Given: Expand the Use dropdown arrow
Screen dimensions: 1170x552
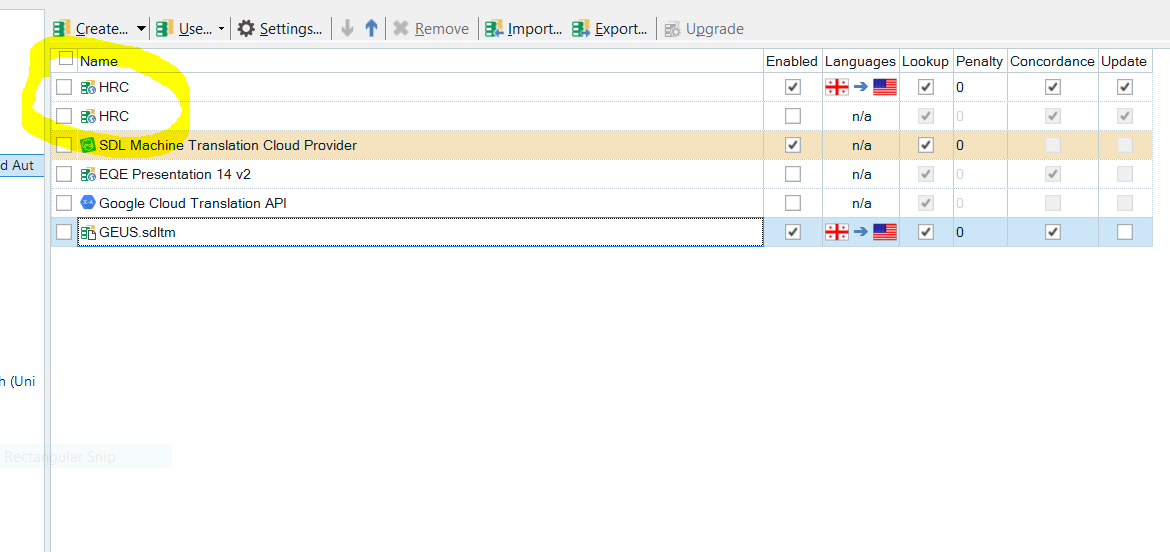Looking at the screenshot, I should point(222,29).
